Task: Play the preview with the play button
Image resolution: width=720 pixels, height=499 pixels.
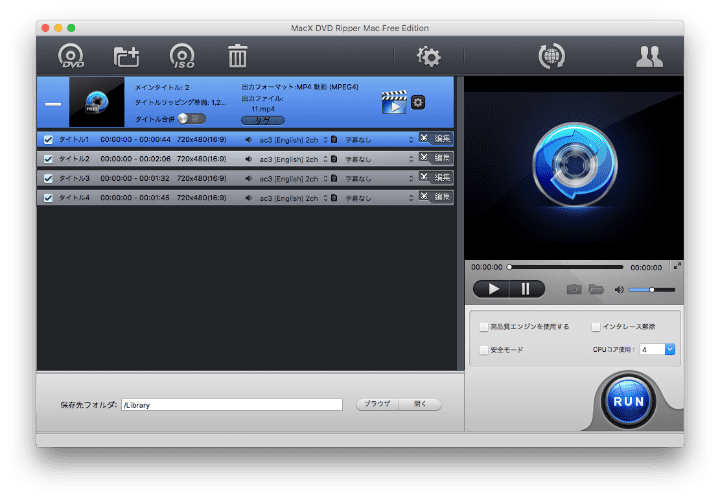Action: (x=493, y=289)
